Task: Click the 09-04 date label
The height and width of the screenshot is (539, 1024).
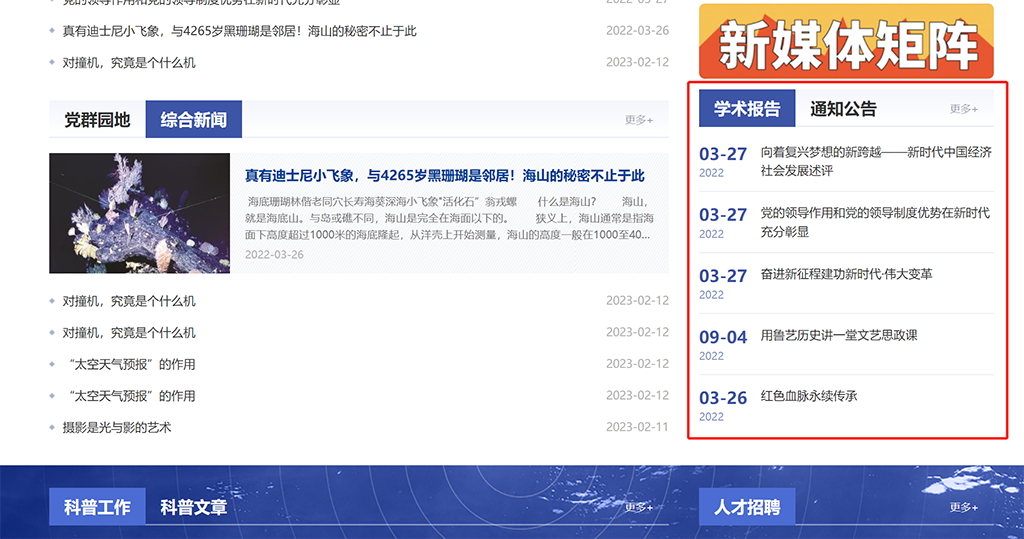Action: click(723, 337)
